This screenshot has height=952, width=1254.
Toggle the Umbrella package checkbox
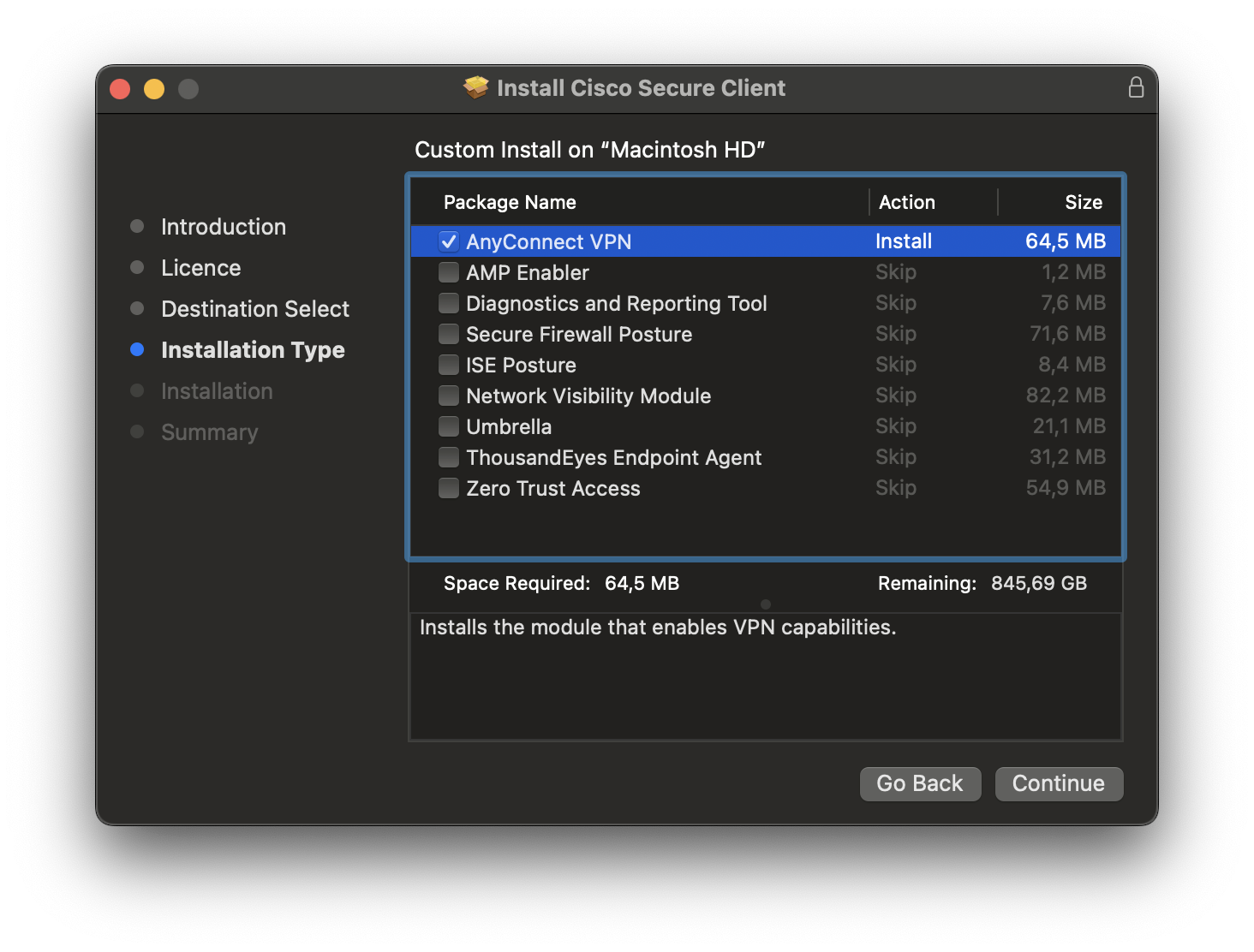click(x=449, y=426)
